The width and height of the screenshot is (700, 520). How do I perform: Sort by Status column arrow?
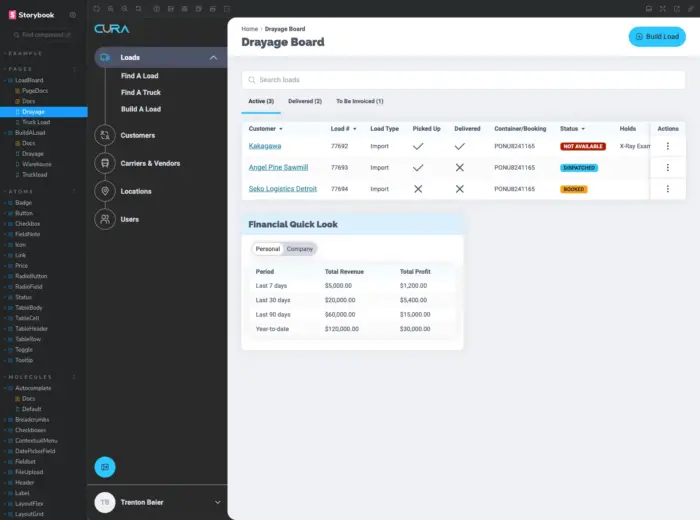583,129
